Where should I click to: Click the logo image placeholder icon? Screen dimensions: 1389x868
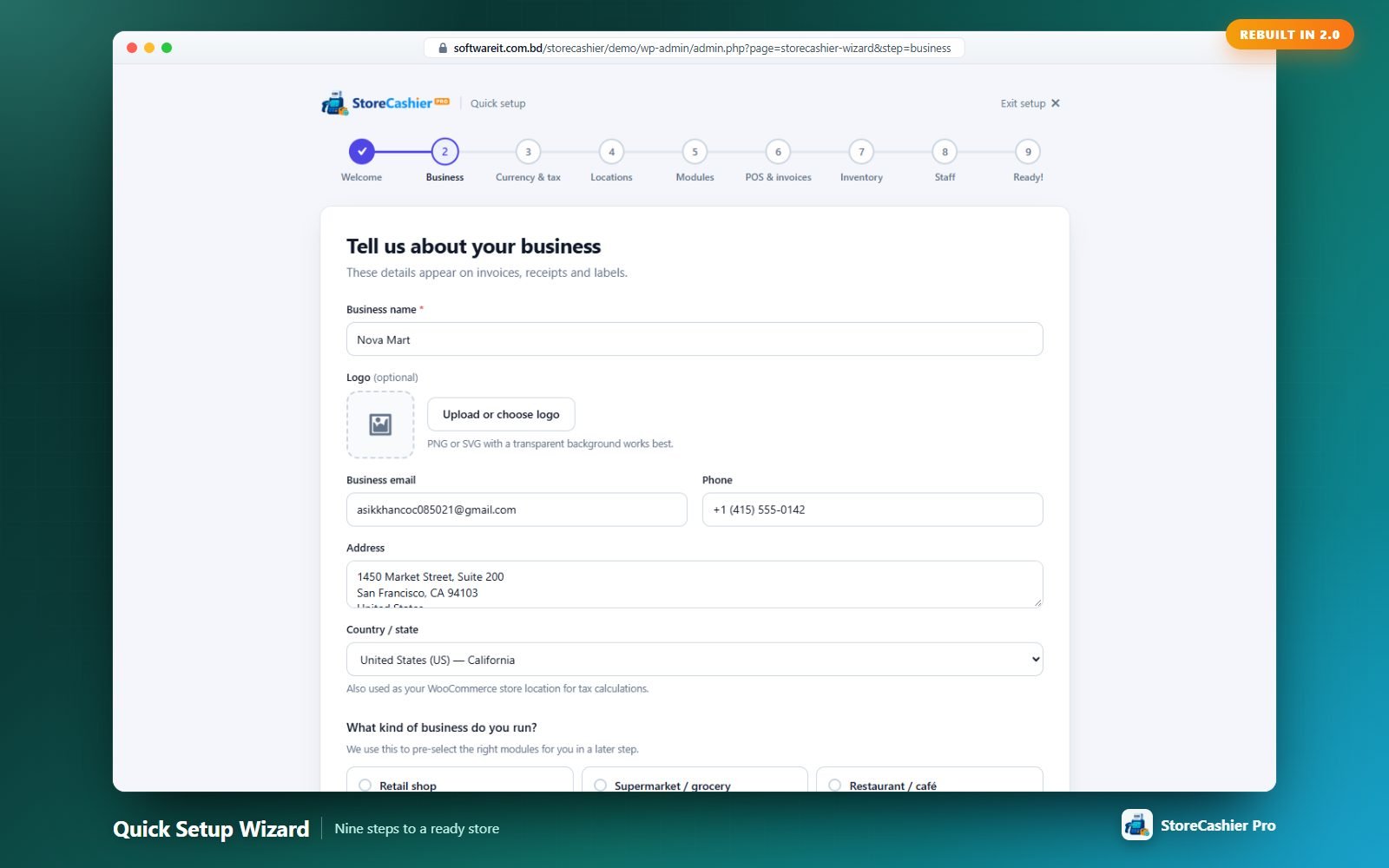click(380, 424)
